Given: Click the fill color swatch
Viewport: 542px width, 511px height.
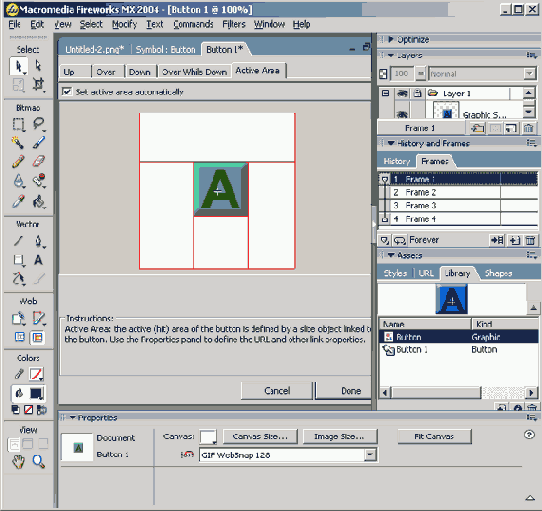Looking at the screenshot, I should point(36,393).
